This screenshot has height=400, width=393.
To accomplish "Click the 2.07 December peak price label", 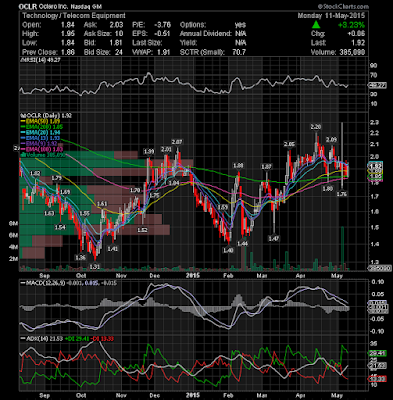I will (177, 142).
